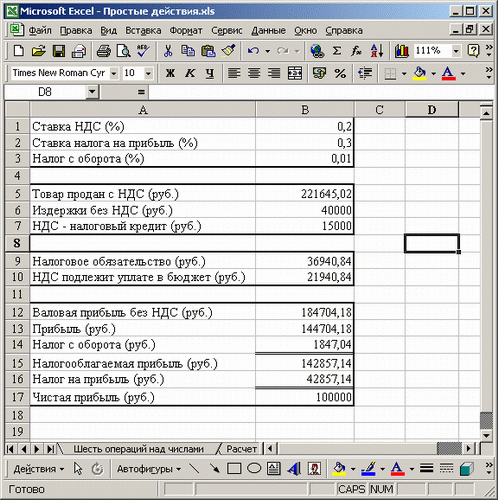Align the text left with the toolbar icon
The width and height of the screenshot is (498, 500).
(234, 73)
